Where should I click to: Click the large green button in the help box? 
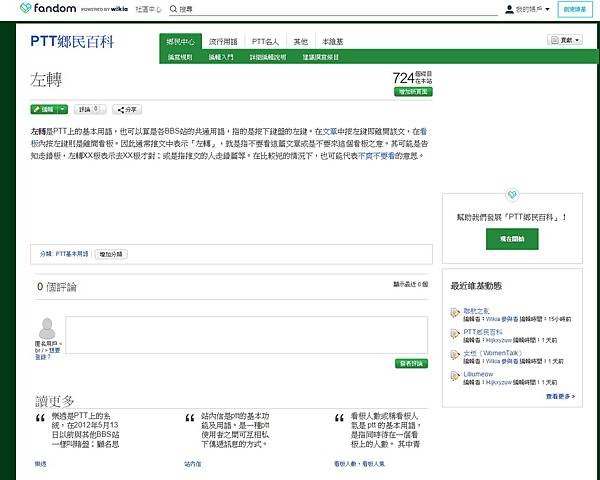(512, 239)
